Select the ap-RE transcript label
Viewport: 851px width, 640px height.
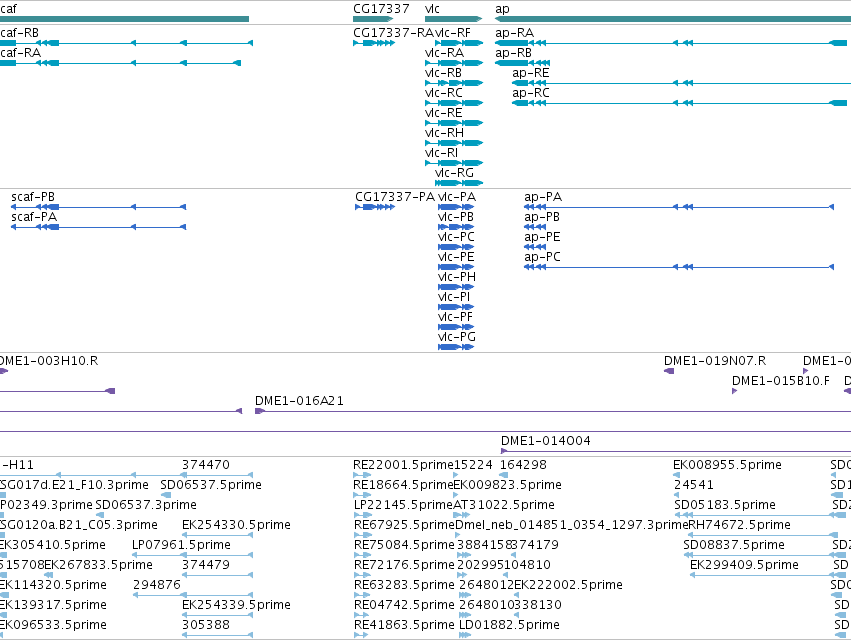point(531,73)
